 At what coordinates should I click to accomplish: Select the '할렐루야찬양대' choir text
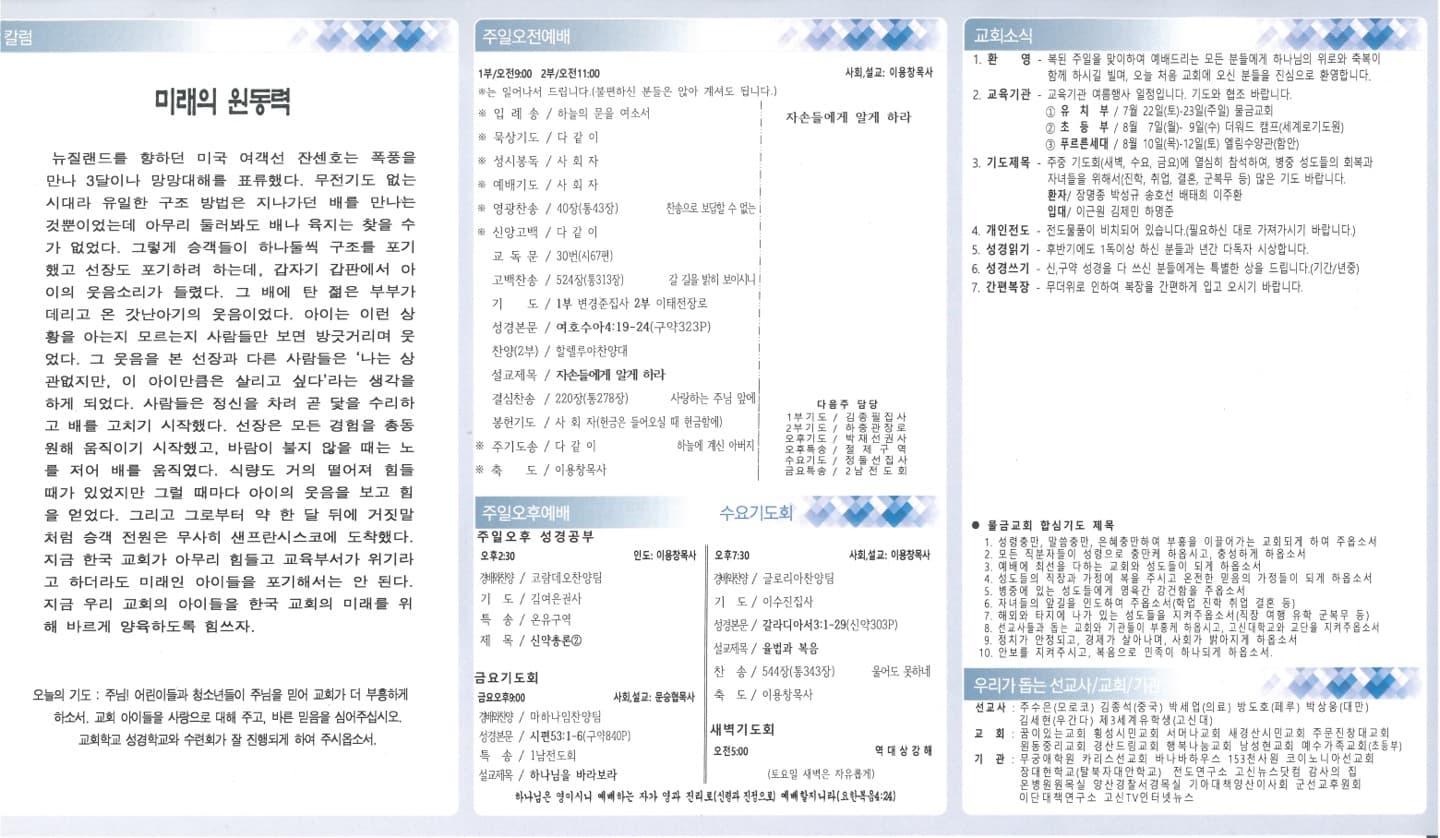[x=592, y=351]
